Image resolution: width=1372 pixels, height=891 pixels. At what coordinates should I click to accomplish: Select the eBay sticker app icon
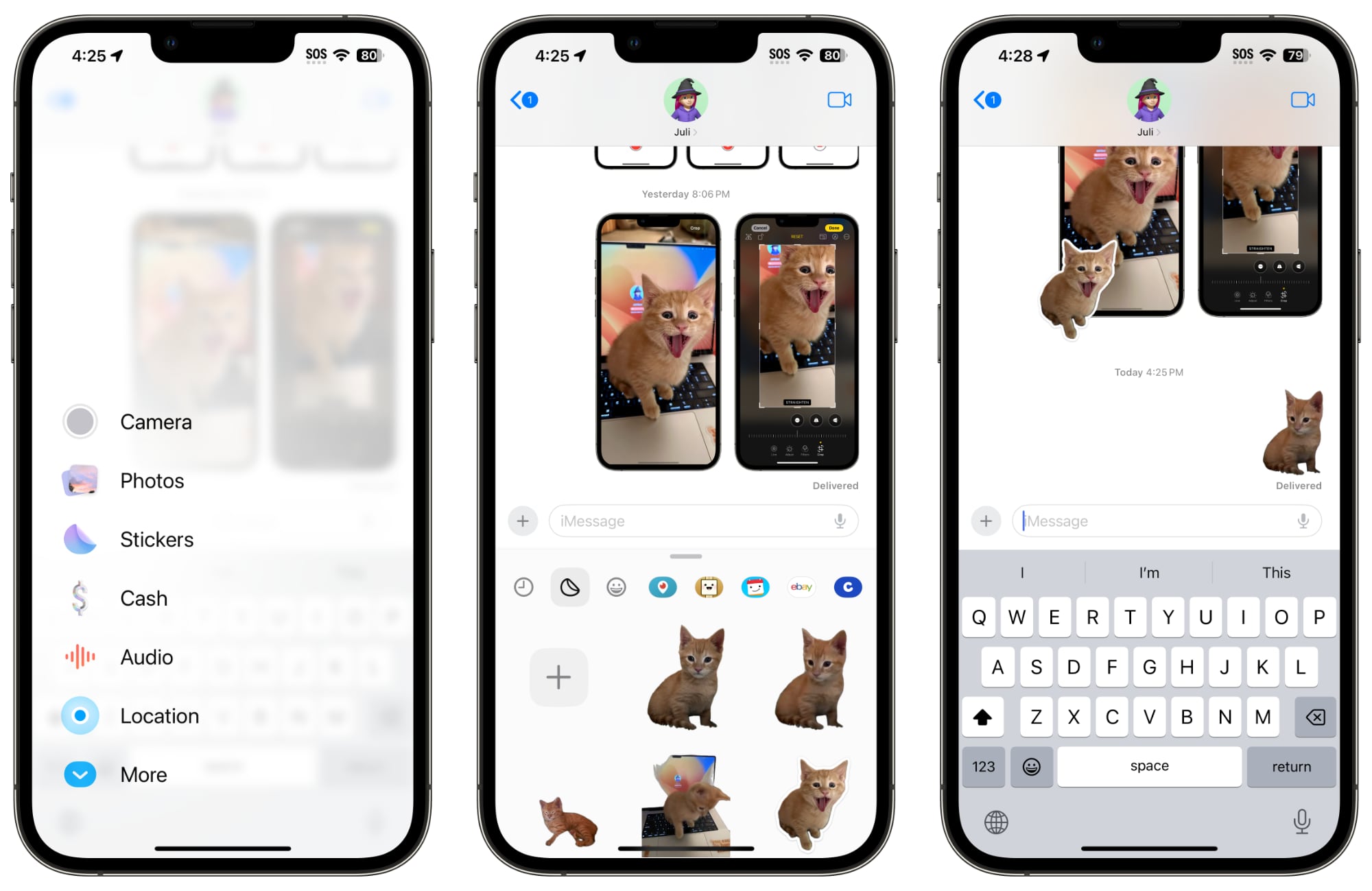800,586
